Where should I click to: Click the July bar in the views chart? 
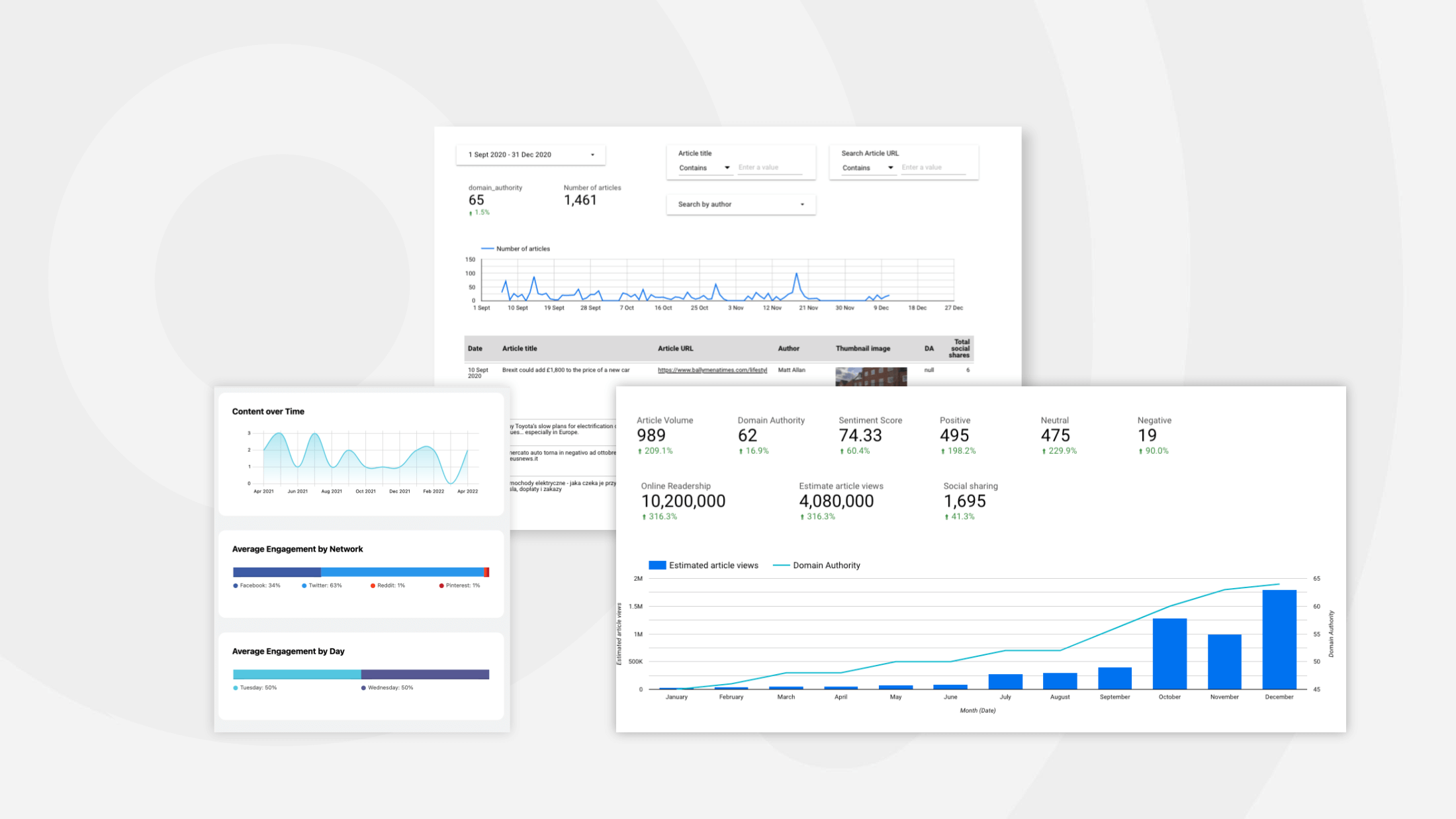coord(1005,681)
